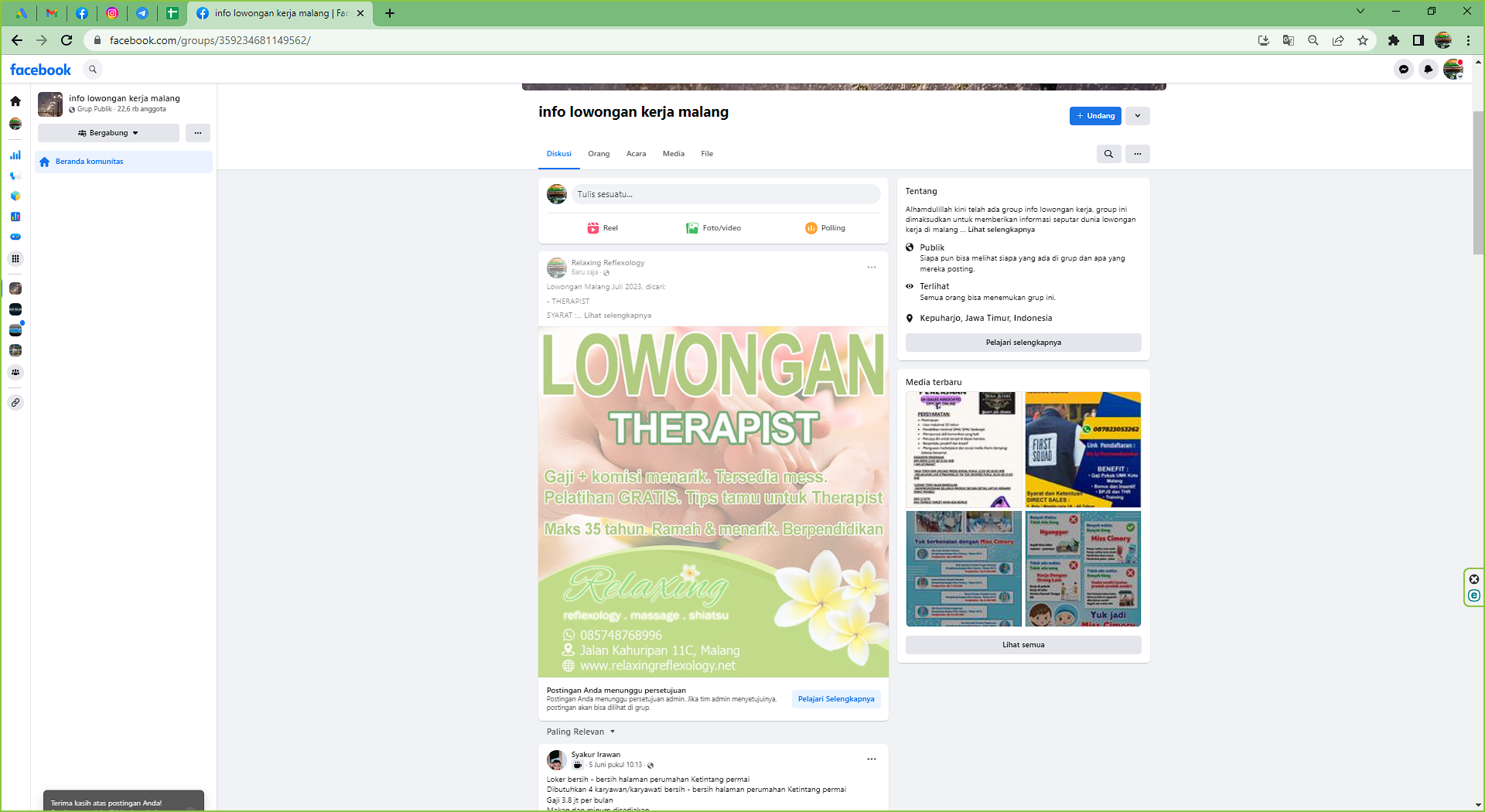Image resolution: width=1485 pixels, height=812 pixels.
Task: Open the Messenger chat icon
Action: click(x=1404, y=70)
